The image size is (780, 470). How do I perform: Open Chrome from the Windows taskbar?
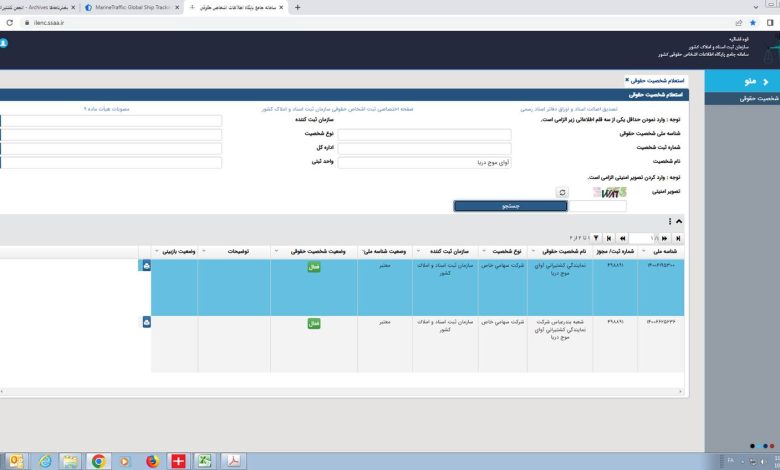point(98,461)
